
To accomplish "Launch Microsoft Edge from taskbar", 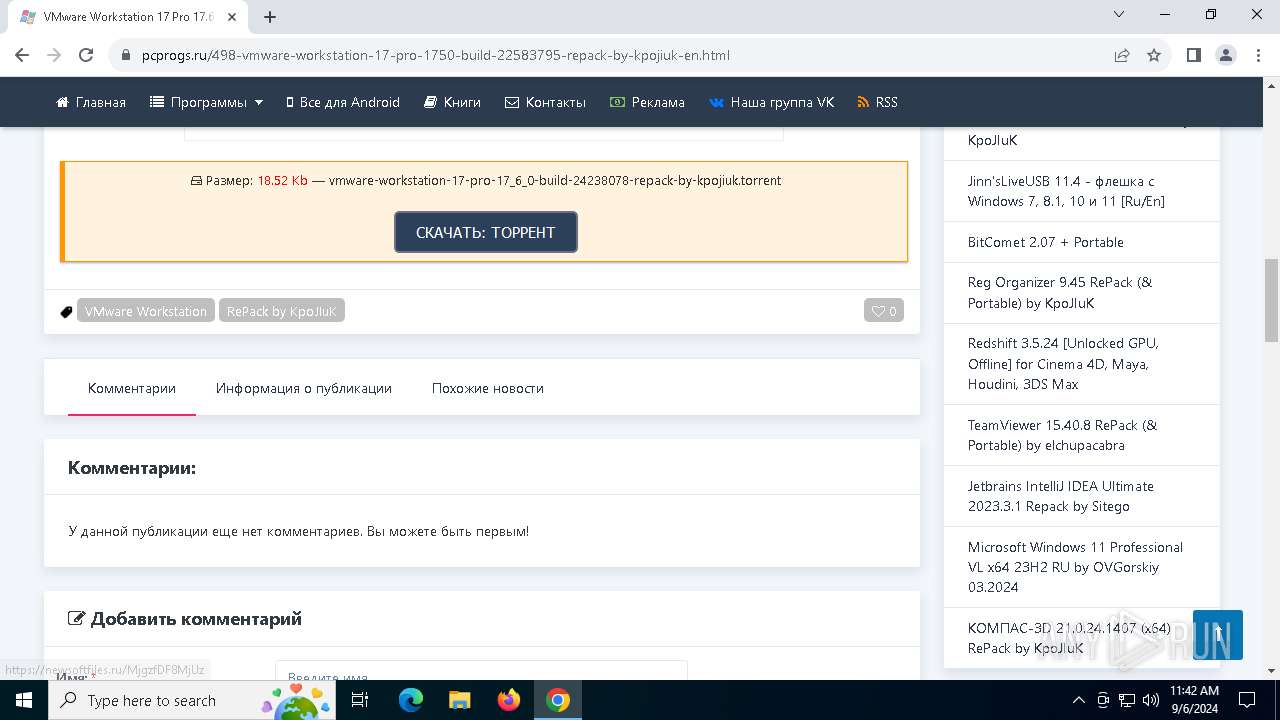I will pyautogui.click(x=411, y=700).
